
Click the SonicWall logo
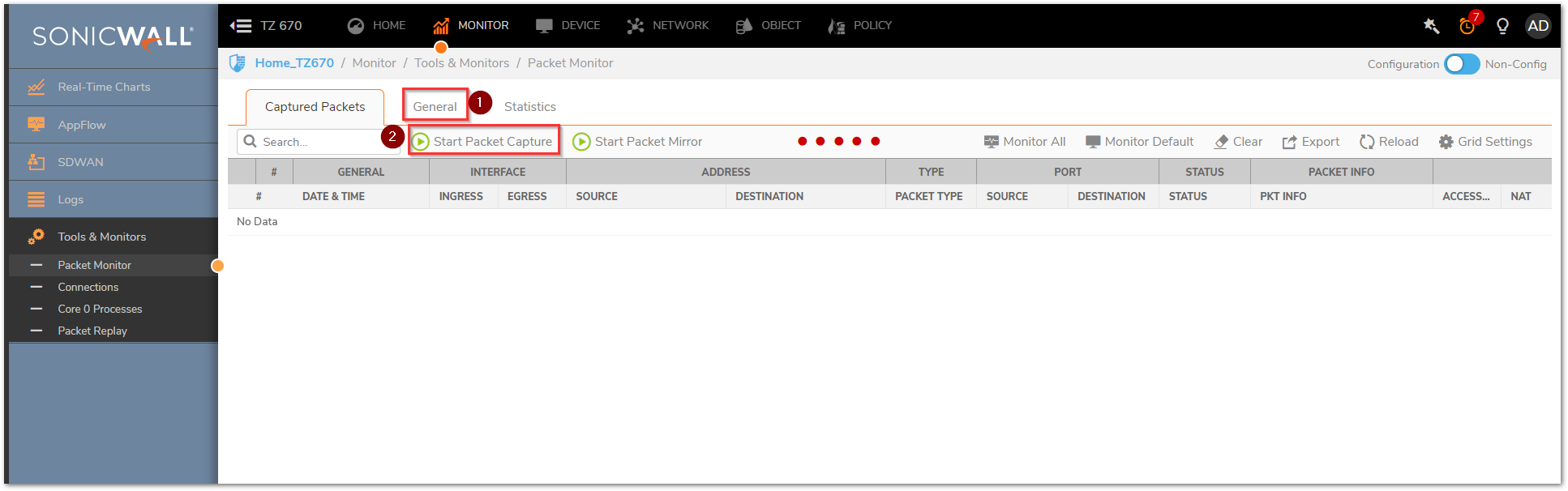pyautogui.click(x=113, y=36)
